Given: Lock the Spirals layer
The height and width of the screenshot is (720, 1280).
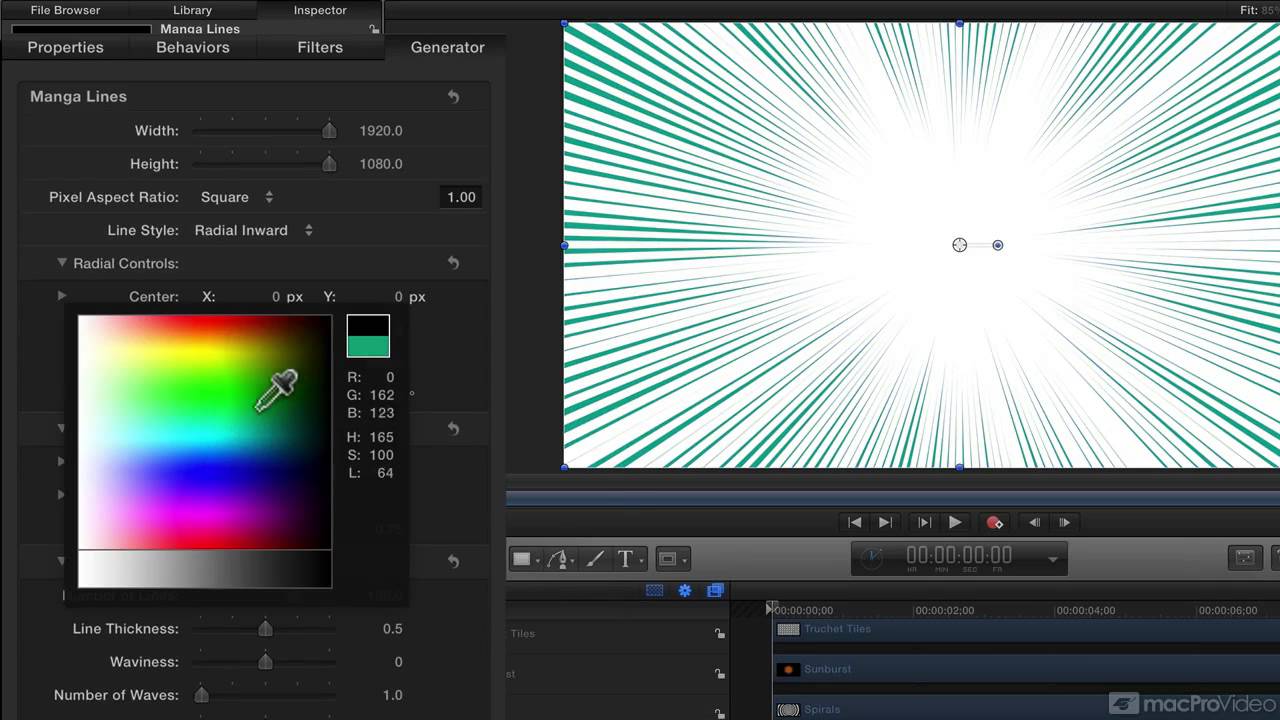Looking at the screenshot, I should pyautogui.click(x=719, y=713).
